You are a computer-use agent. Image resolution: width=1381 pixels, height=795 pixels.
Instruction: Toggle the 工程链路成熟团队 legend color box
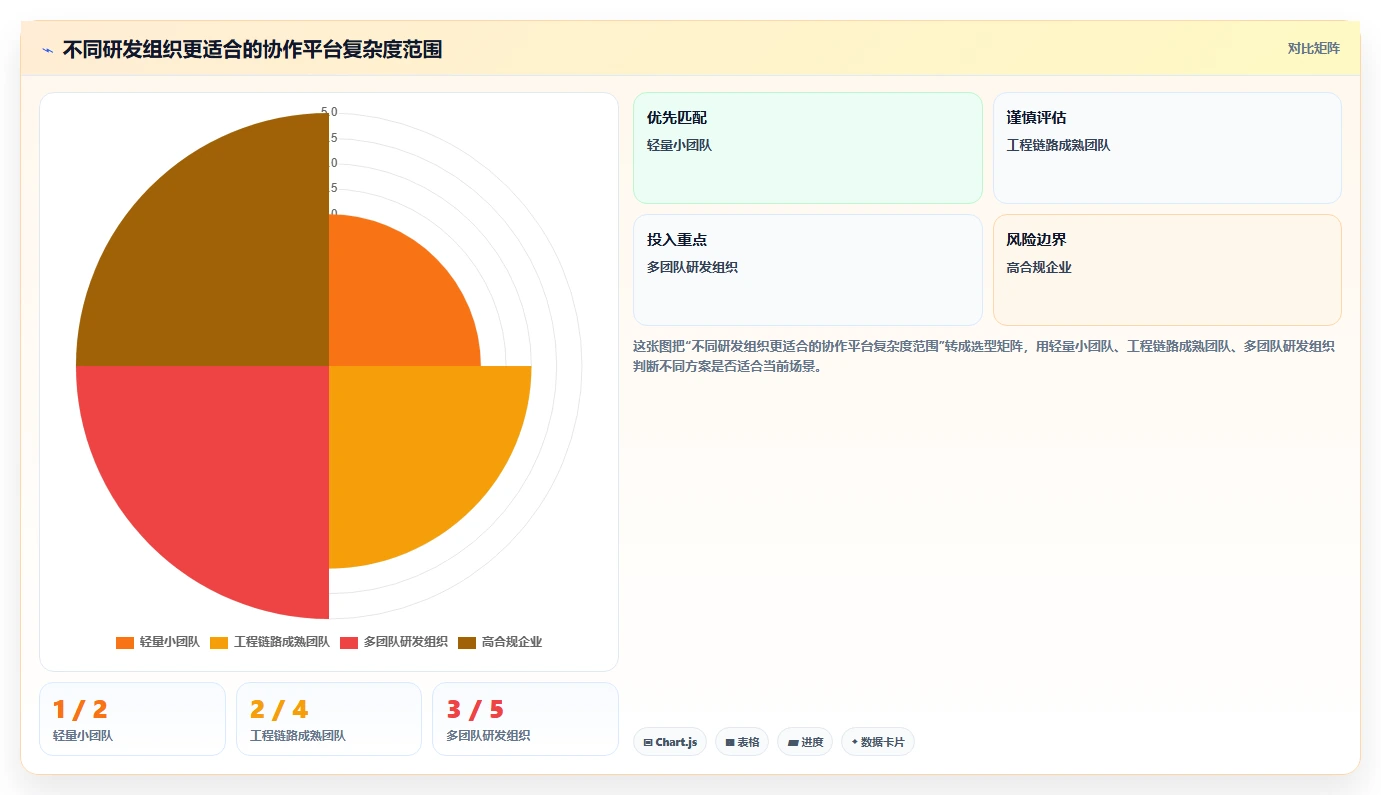coord(219,642)
